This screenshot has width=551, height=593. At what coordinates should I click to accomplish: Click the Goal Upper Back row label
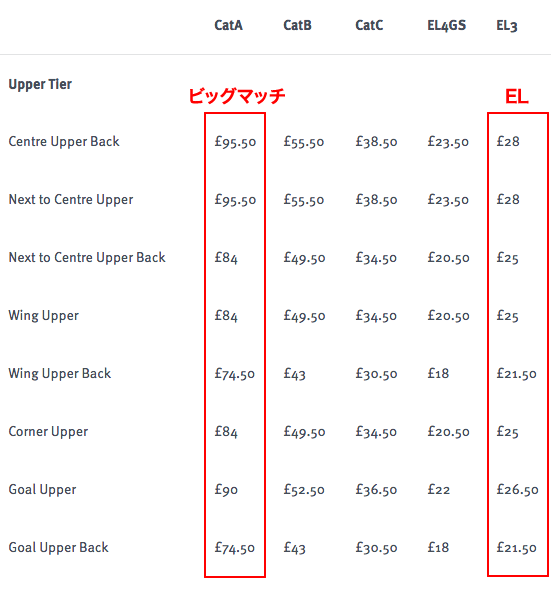(59, 548)
